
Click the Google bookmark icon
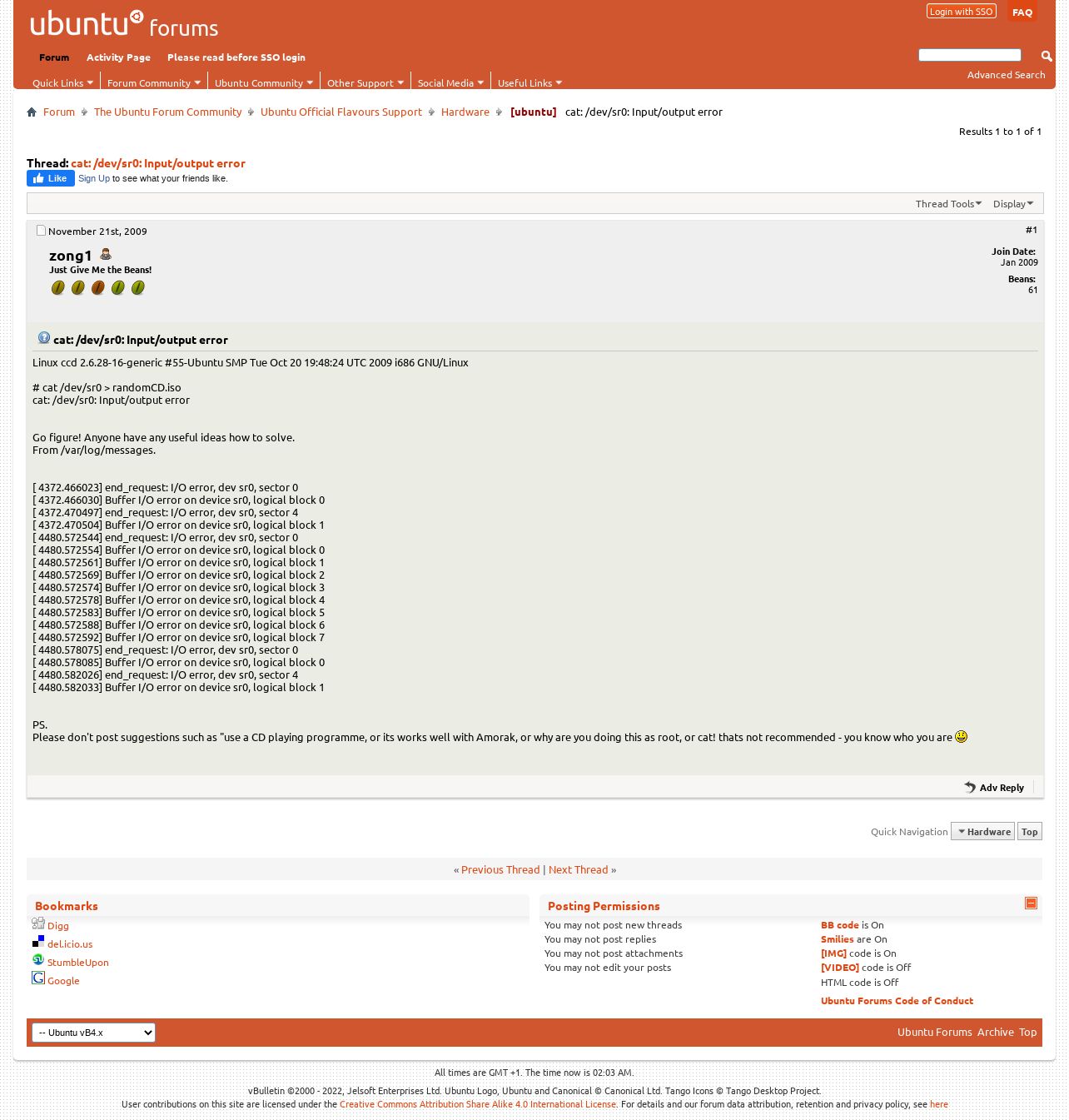[x=38, y=978]
